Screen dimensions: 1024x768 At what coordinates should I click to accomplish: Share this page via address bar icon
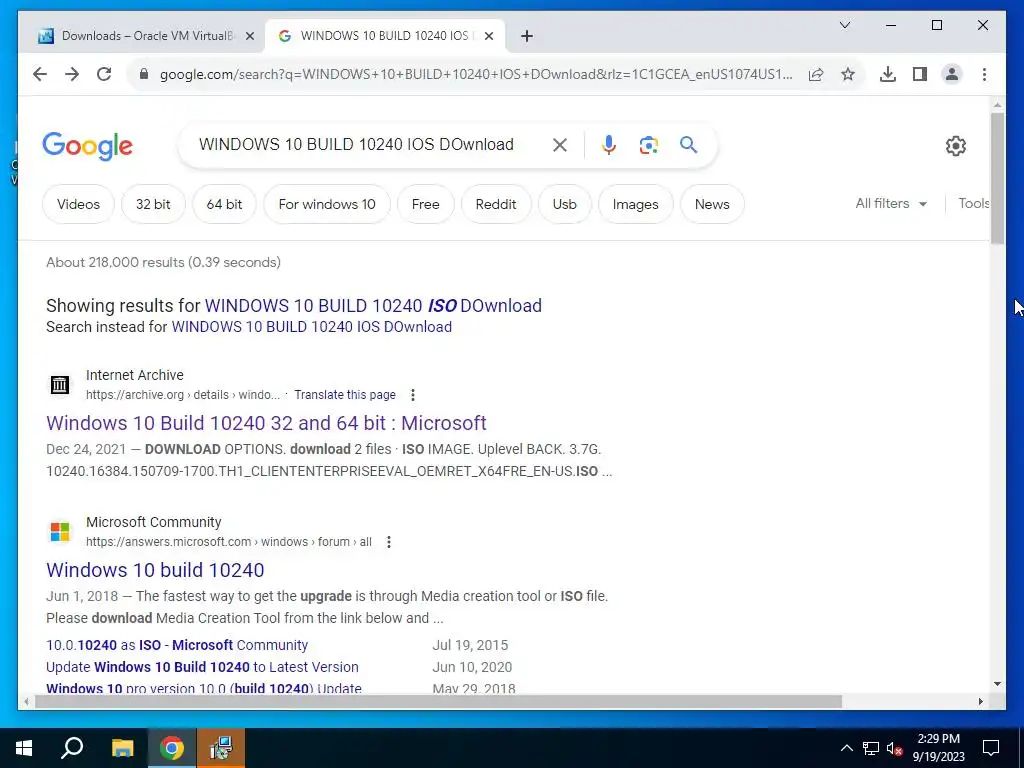[x=816, y=74]
